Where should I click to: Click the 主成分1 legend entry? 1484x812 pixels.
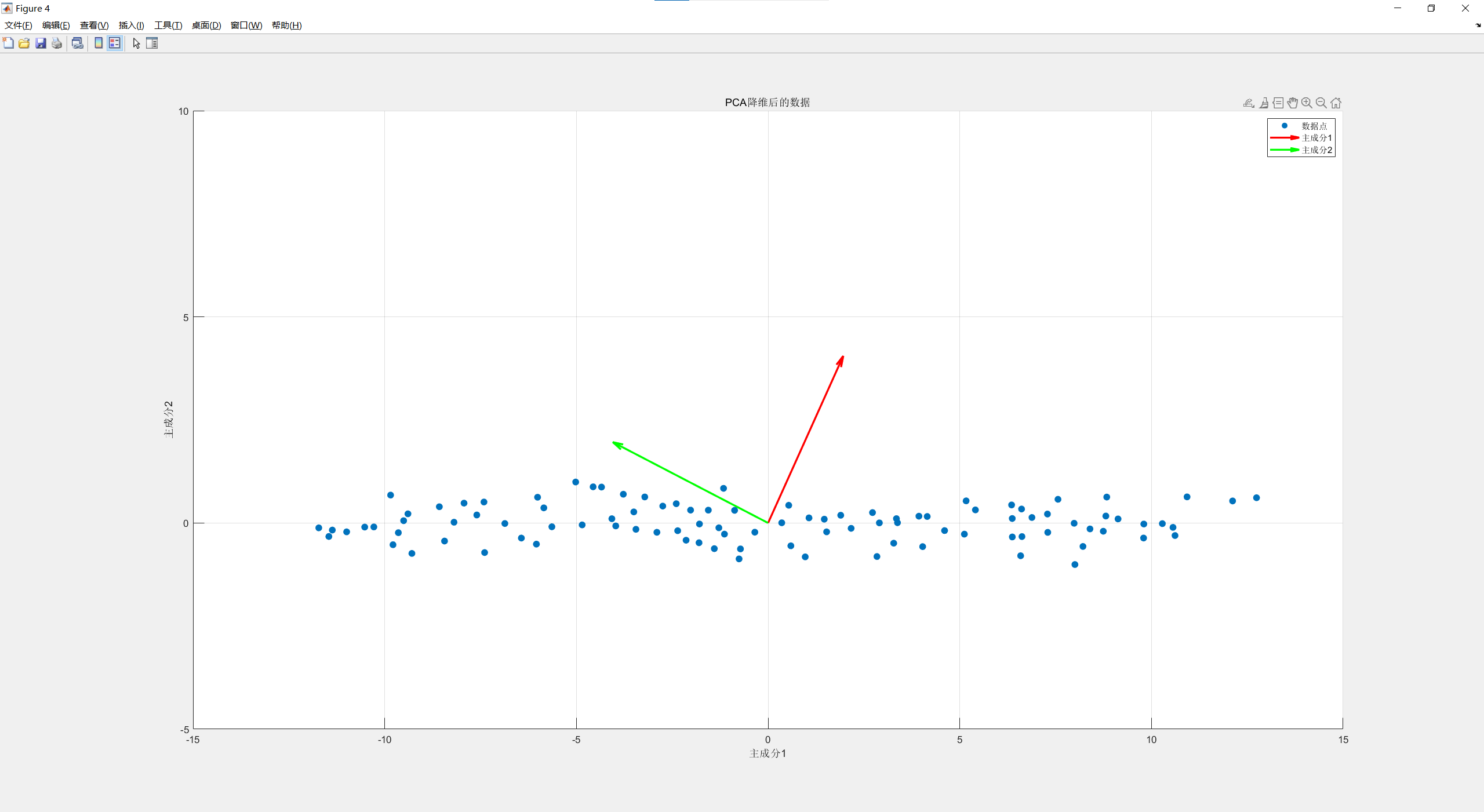(1316, 138)
